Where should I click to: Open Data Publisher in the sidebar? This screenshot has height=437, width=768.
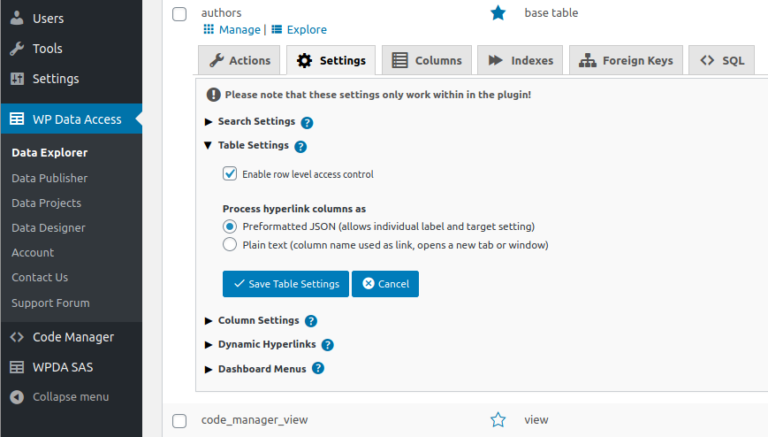(x=49, y=178)
